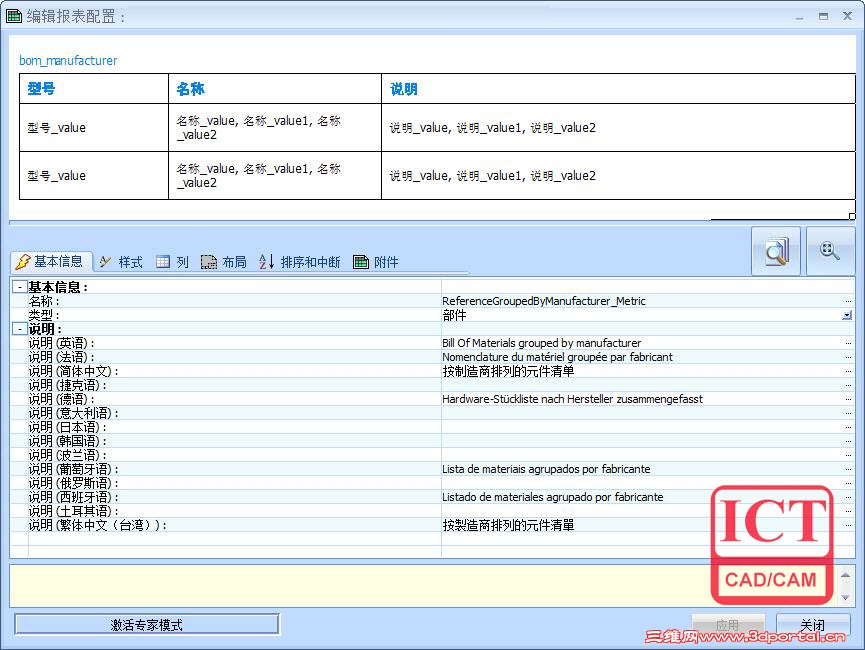Click scroll up arrow of description box
The image size is (865, 650).
pyautogui.click(x=846, y=576)
